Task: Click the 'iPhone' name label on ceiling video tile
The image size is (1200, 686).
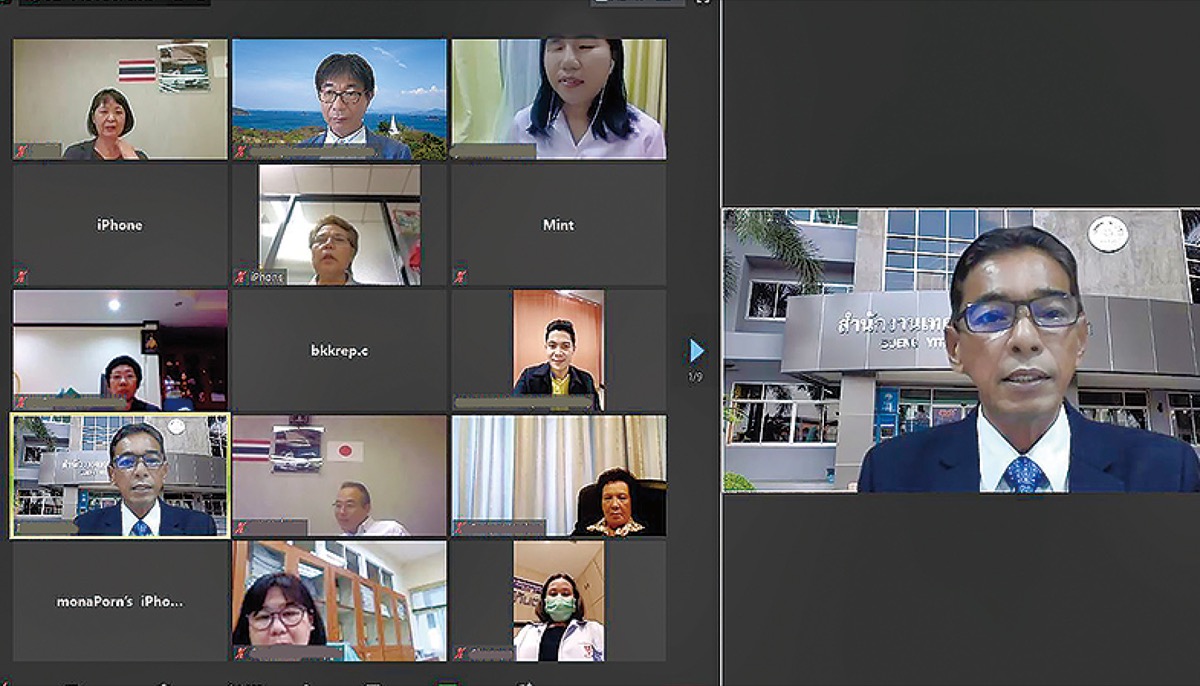Action: point(268,277)
